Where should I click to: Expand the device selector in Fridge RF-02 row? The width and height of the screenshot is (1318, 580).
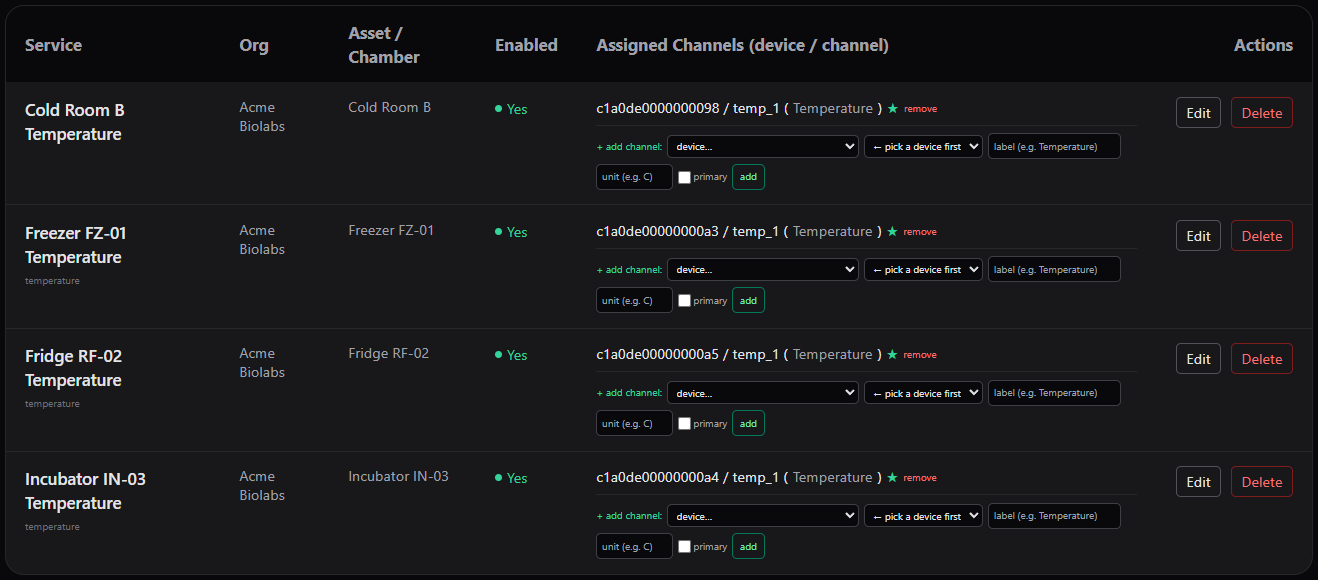coord(763,393)
